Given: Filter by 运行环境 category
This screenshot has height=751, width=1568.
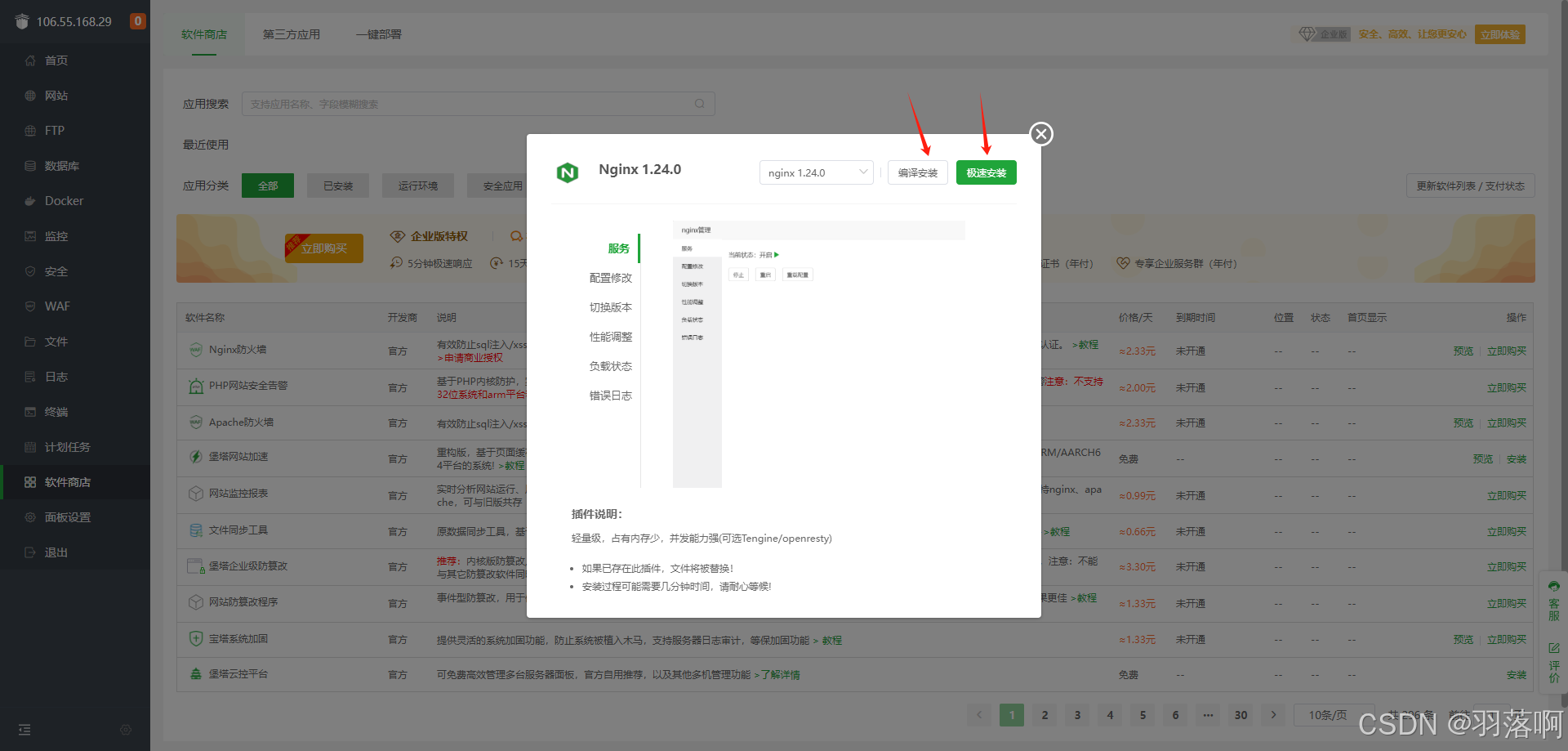Looking at the screenshot, I should pyautogui.click(x=418, y=186).
